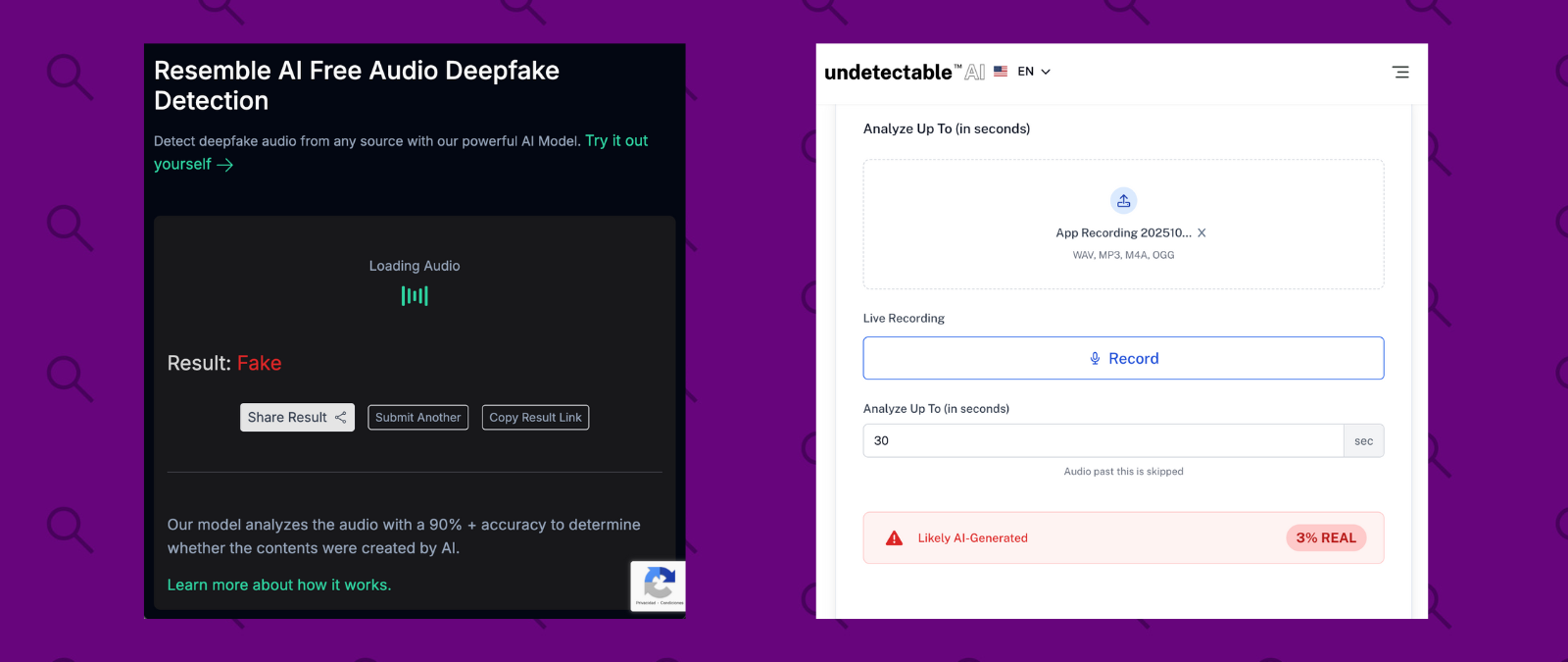Click the reCAPTCHA badge
Image resolution: width=1568 pixels, height=662 pixels.
click(x=658, y=586)
